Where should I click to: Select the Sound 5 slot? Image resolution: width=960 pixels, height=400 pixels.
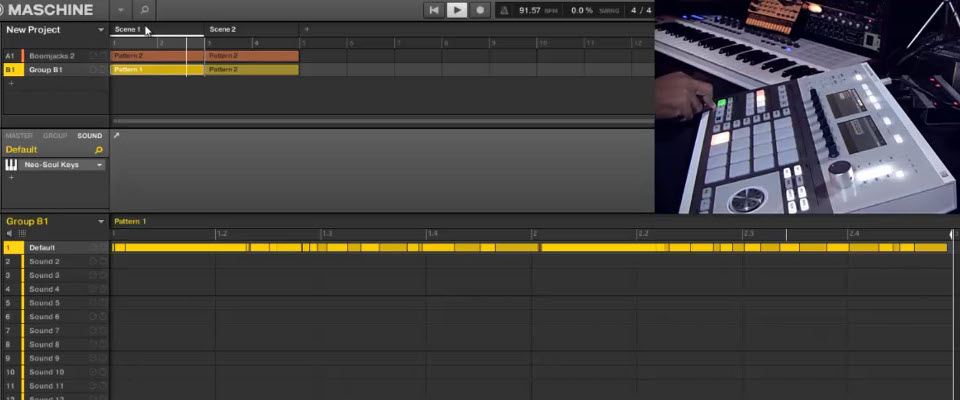[x=54, y=303]
